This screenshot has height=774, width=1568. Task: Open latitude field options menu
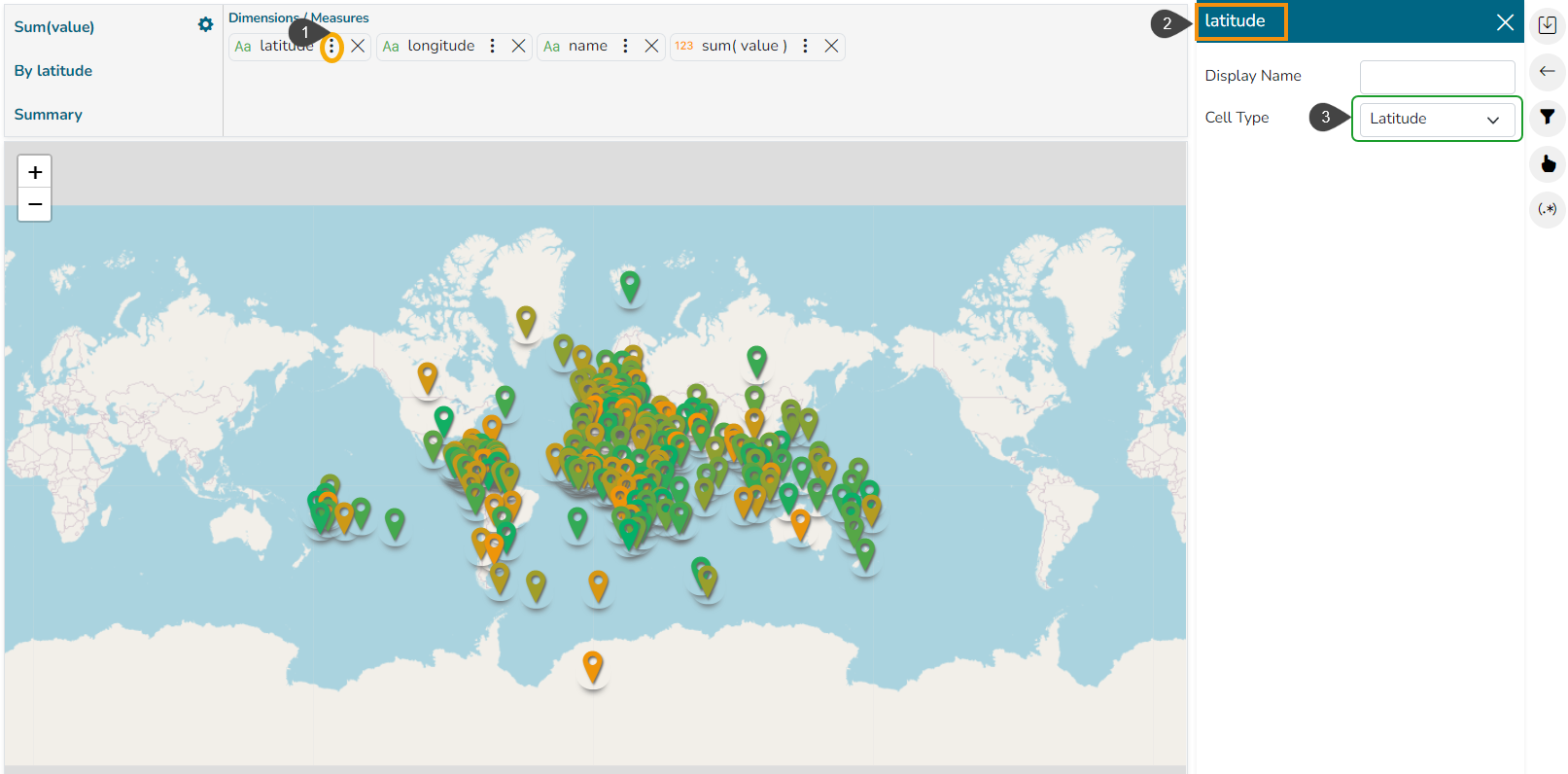pos(331,47)
